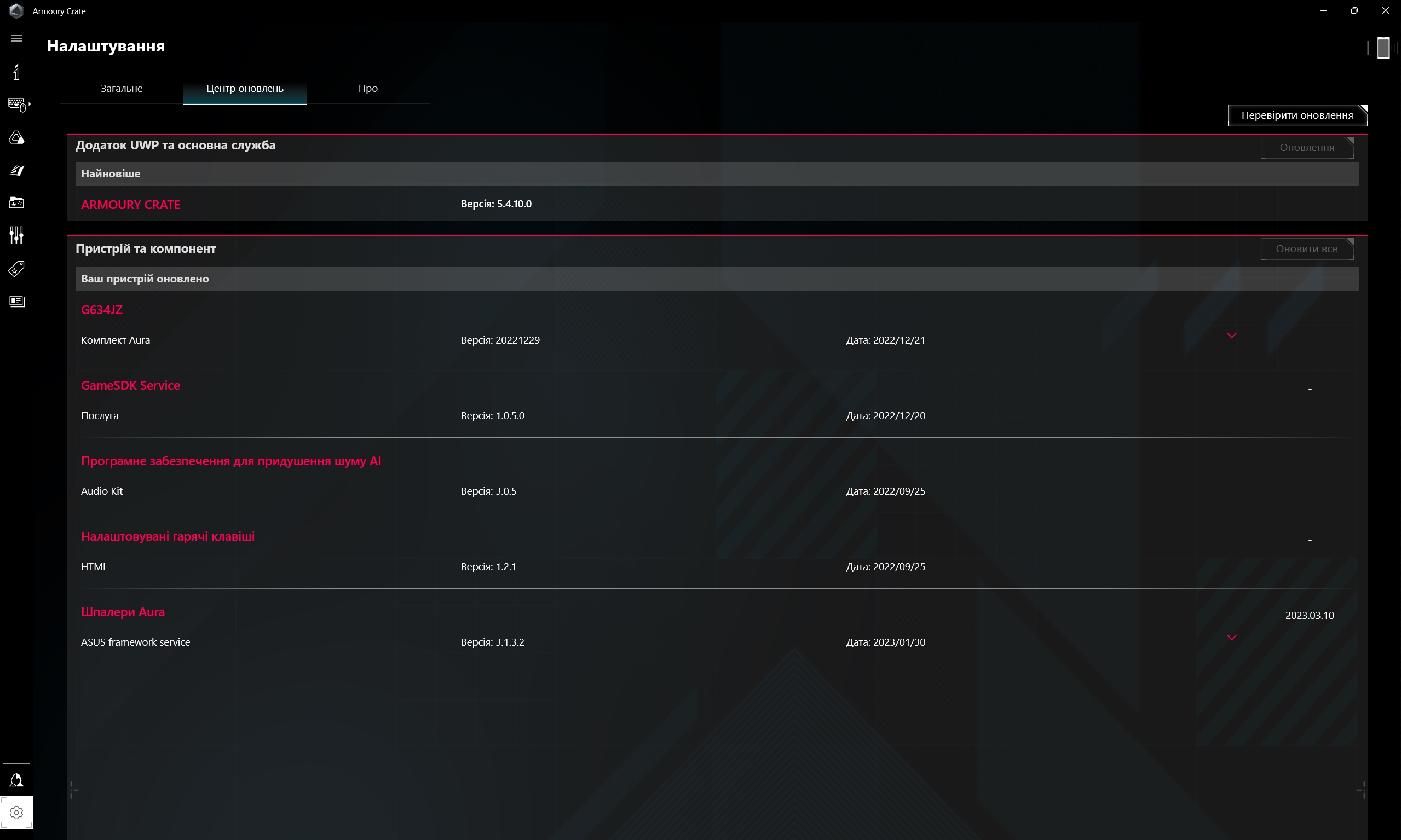Open the News icon in sidebar
The height and width of the screenshot is (840, 1401).
pos(16,301)
